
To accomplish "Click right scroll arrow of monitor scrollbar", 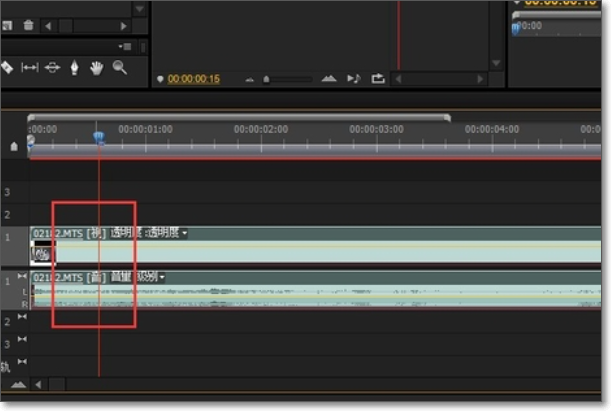I will tap(480, 79).
